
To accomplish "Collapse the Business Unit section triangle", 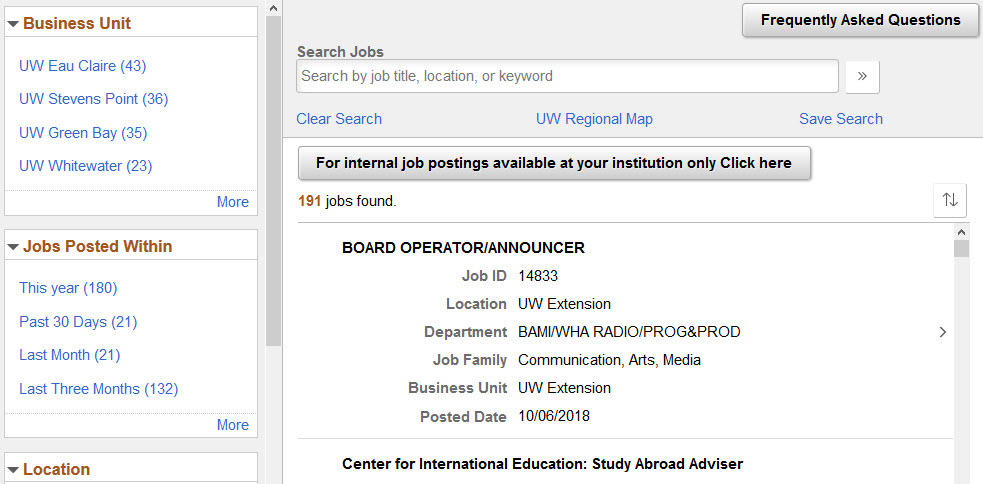I will 13,24.
